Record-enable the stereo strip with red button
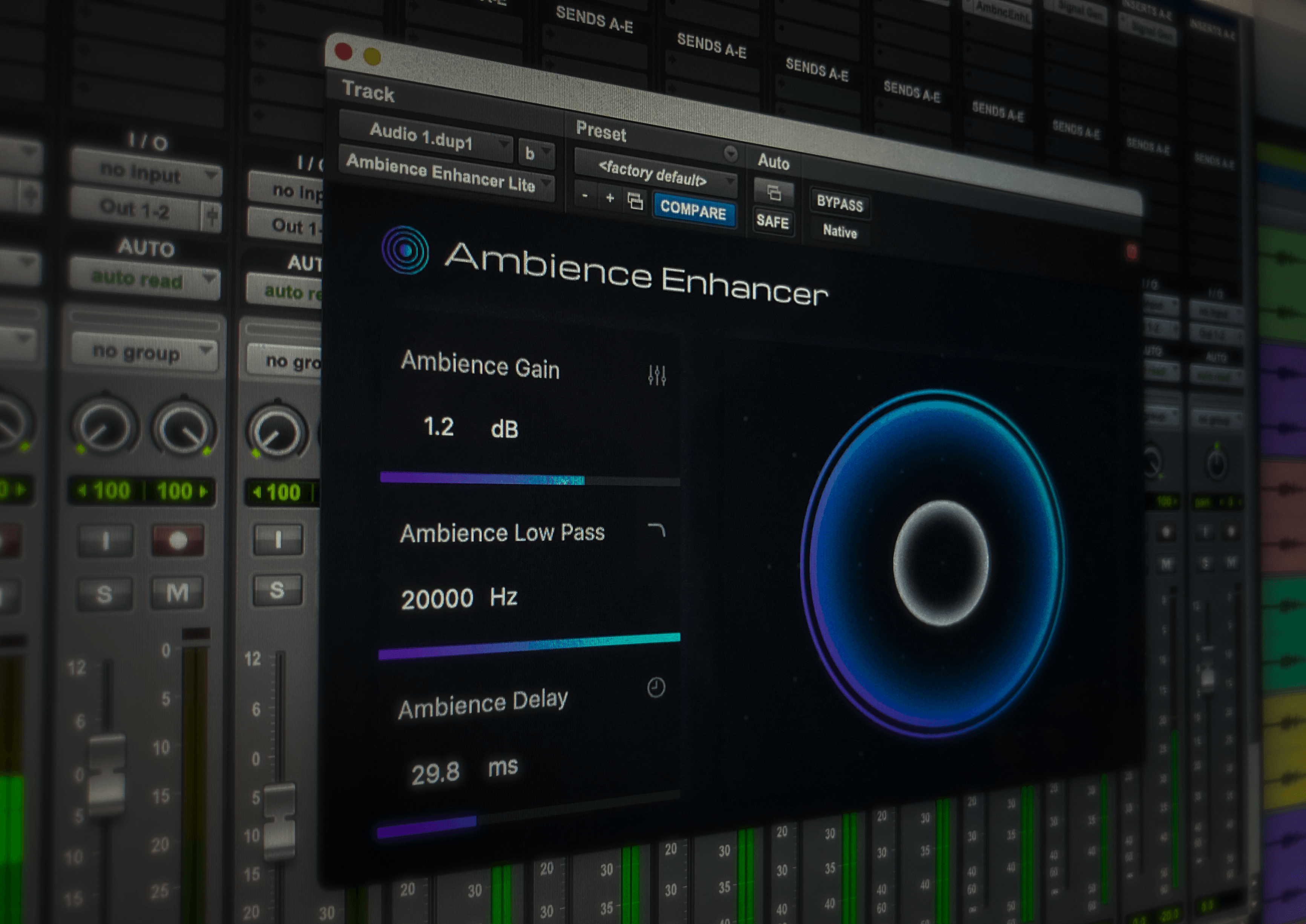1306x924 pixels. (178, 541)
